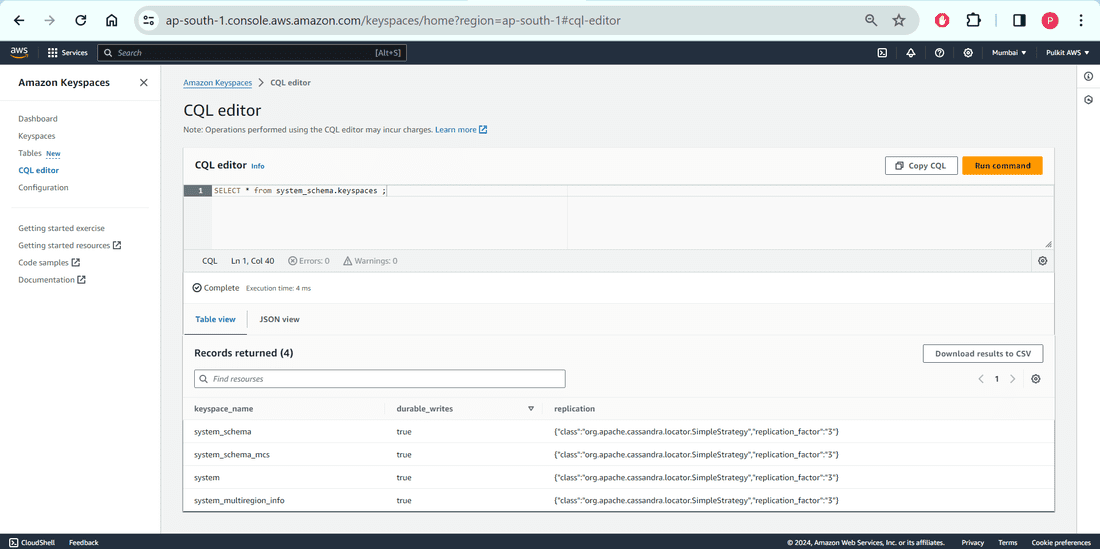This screenshot has height=549, width=1100.
Task: Open the Services grid menu
Action: [x=67, y=53]
